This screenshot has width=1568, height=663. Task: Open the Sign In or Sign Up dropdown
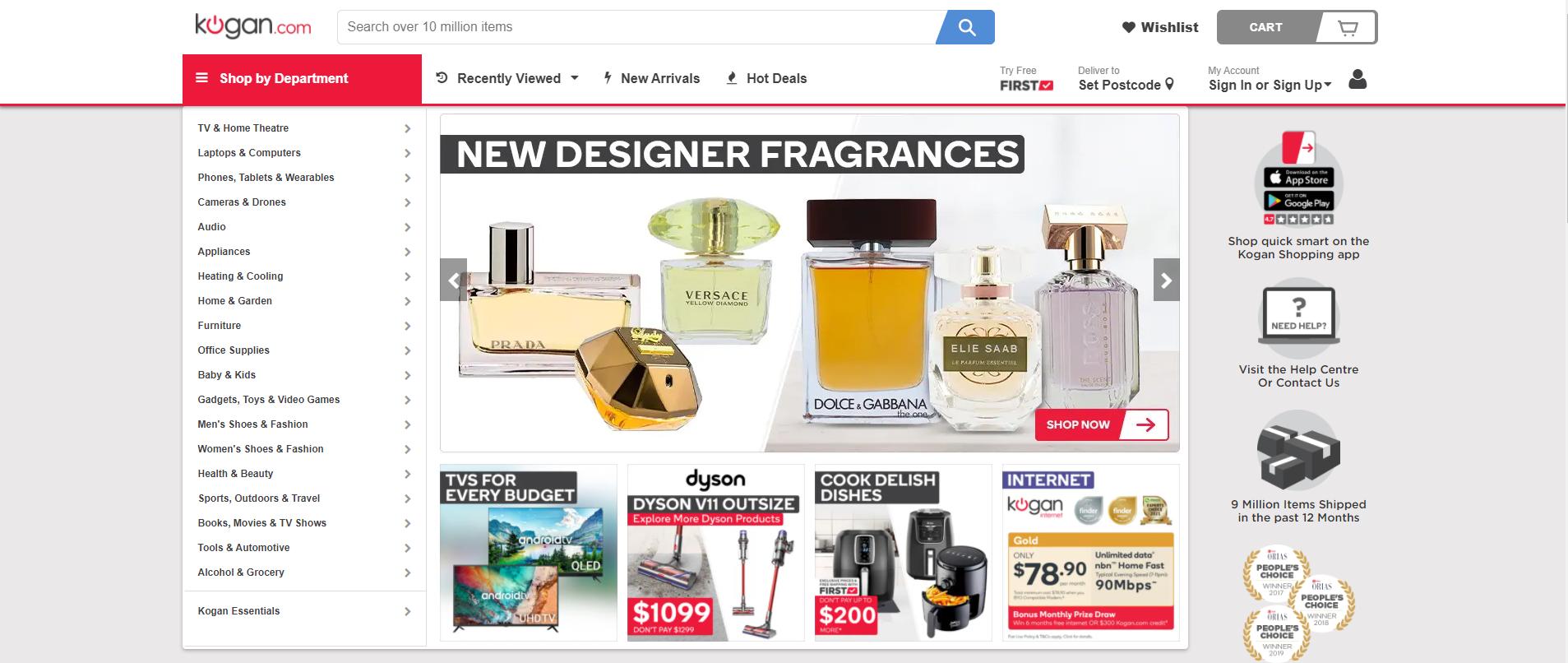[1270, 85]
